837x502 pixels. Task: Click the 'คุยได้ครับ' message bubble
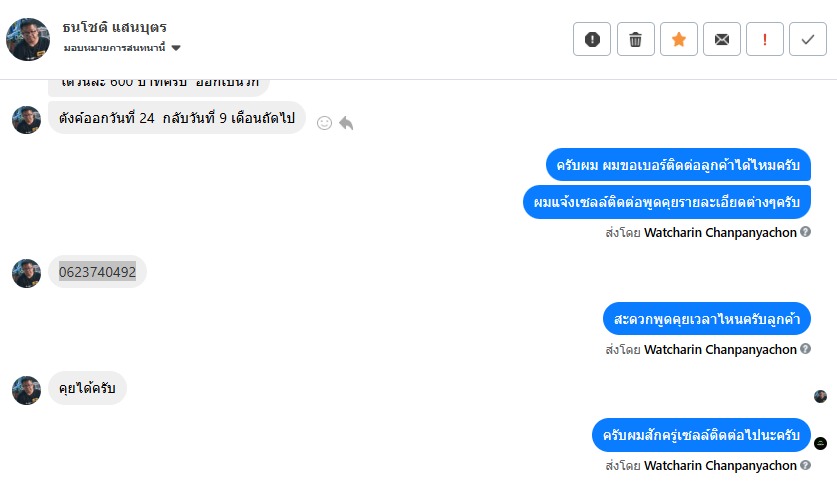tap(87, 388)
